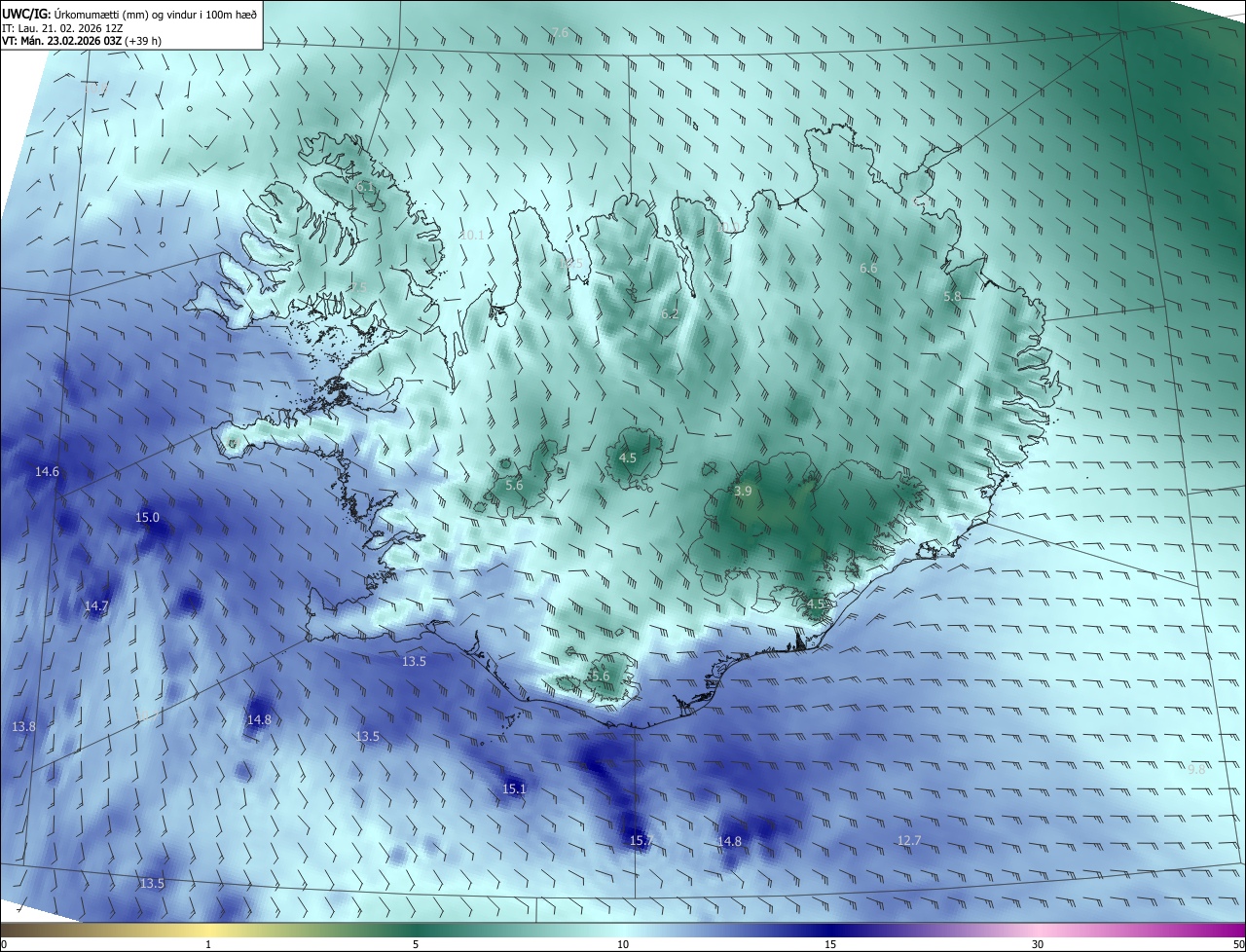Viewport: 1246px width, 952px height.
Task: Click the 5.8 value label
Action: pos(952,296)
